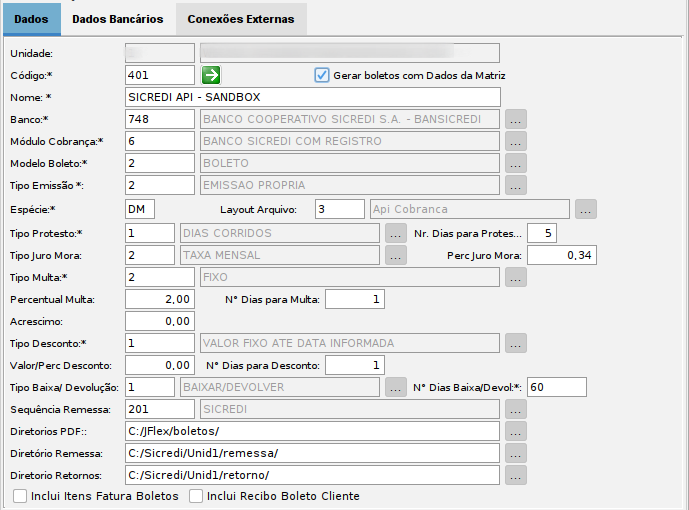Open lookup button for Tipo Emissão
This screenshot has width=689, height=510.
coord(515,186)
